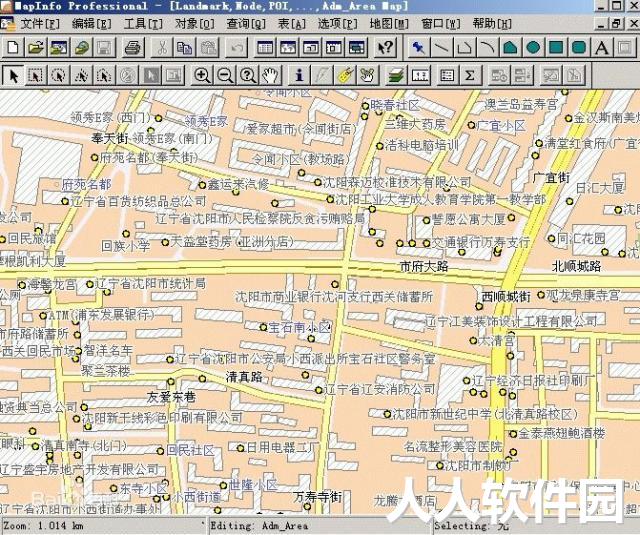Image resolution: width=640 pixels, height=535 pixels.
Task: Open the 选项[P] menu
Action: tap(338, 24)
